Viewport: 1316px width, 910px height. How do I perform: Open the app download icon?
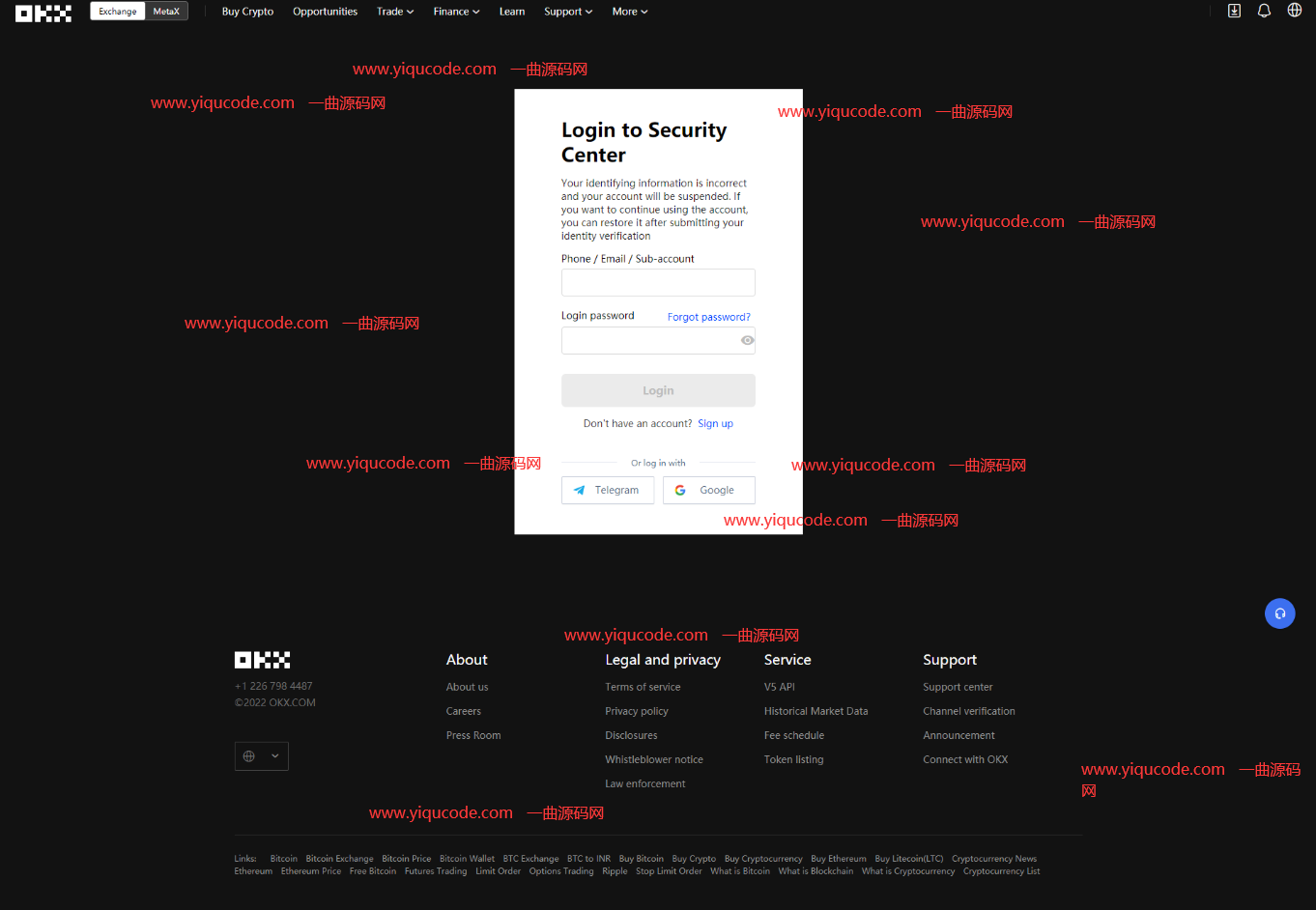point(1234,11)
